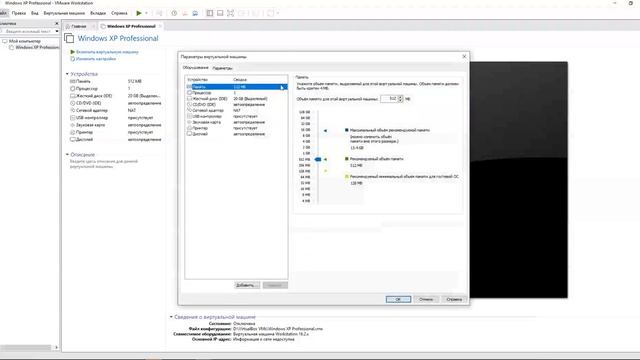
Task: Click the library horizontal scrollbar
Action: coord(27,348)
